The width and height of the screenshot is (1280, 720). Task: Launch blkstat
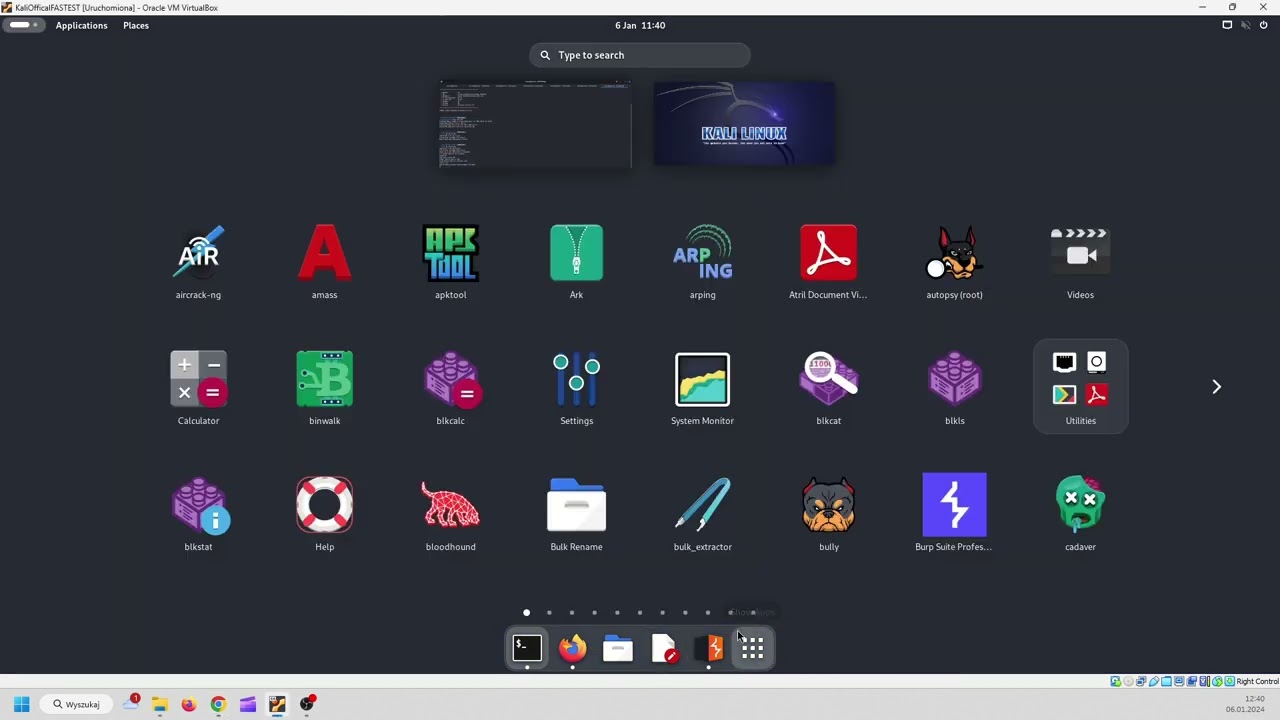coord(198,514)
